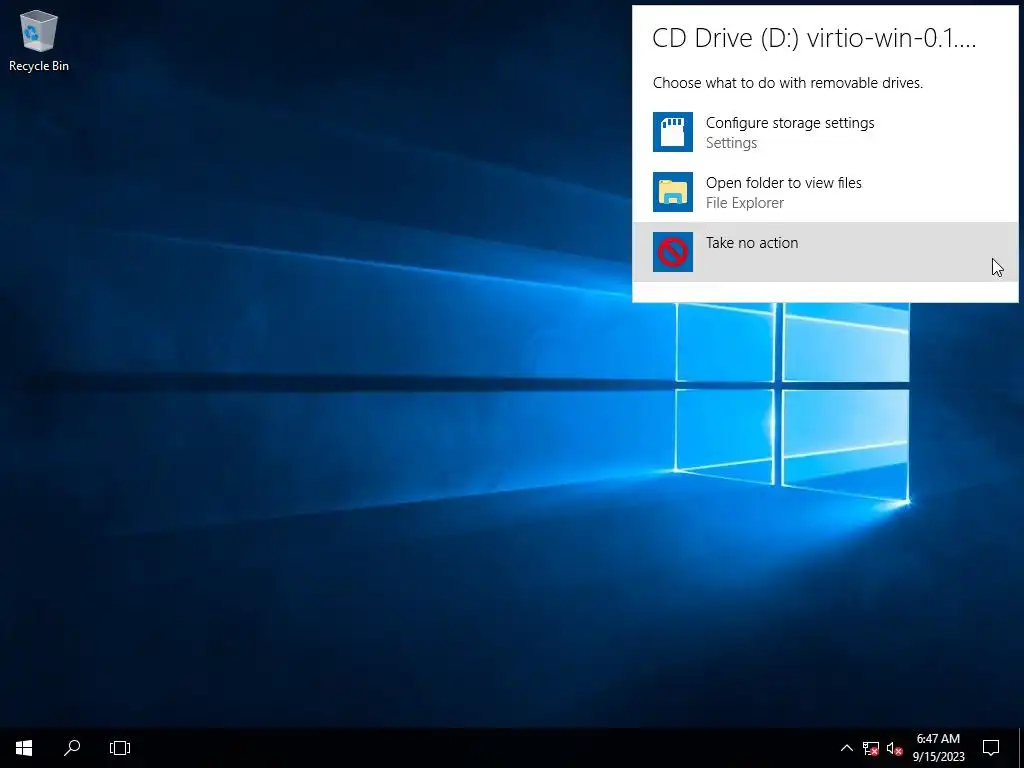Click the CD Drive (D:) notification title

814,38
